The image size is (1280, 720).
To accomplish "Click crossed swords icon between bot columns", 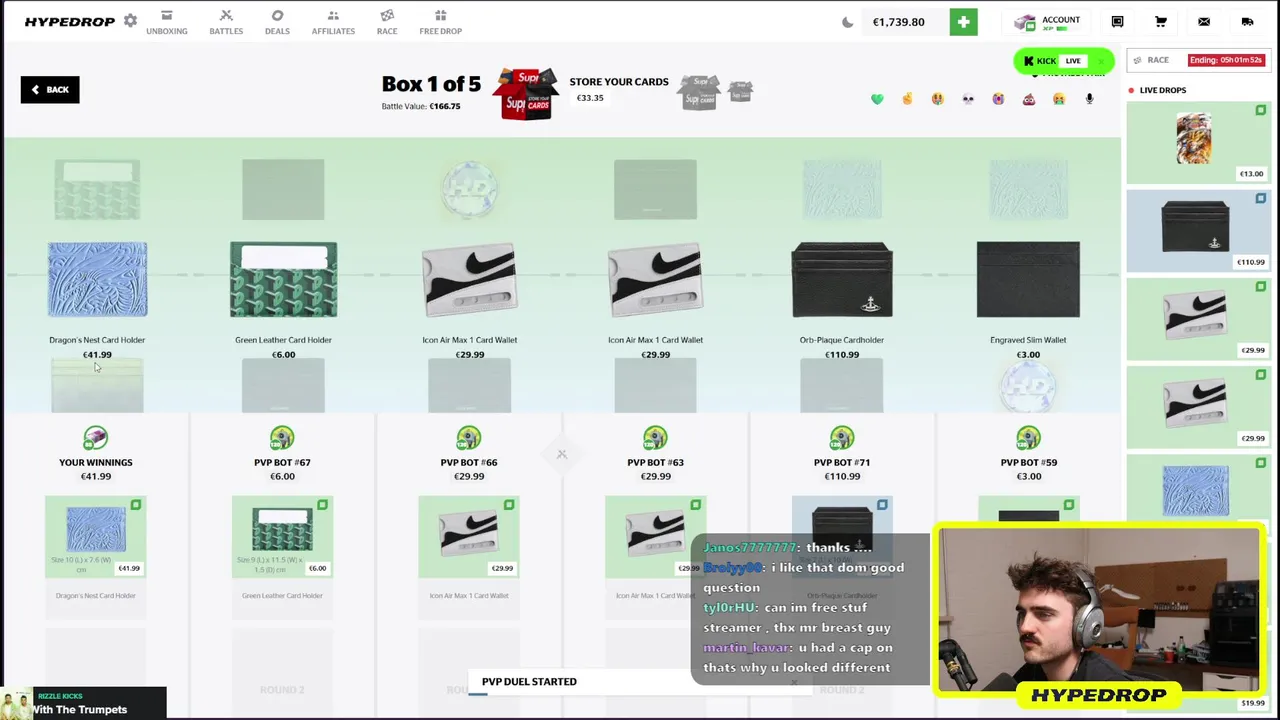I will (x=562, y=455).
